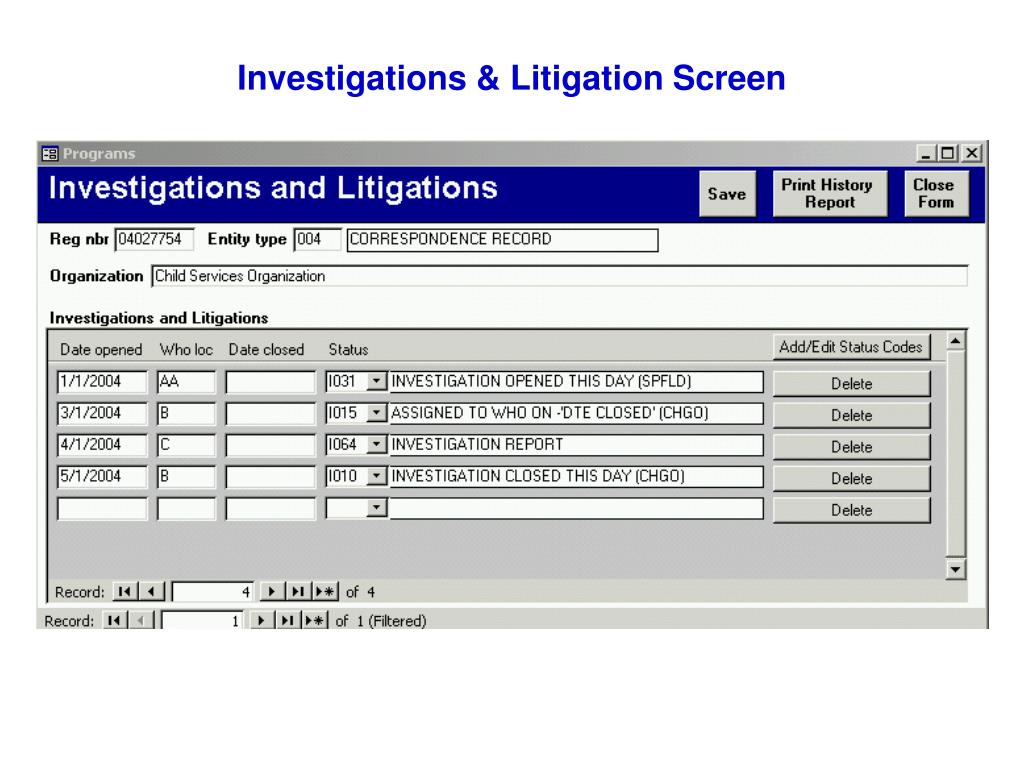Click the Close Form button

coord(936,194)
